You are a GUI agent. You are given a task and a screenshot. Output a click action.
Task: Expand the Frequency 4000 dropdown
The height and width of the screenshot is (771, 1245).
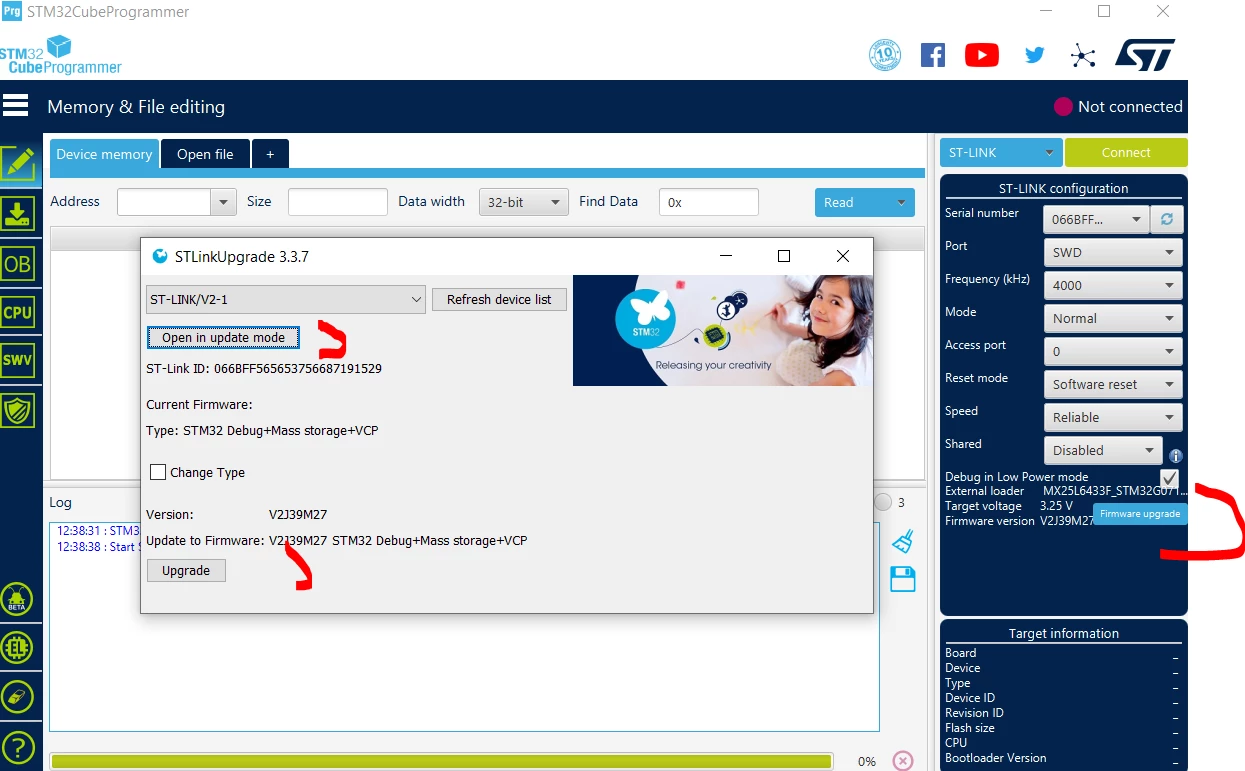point(1113,285)
